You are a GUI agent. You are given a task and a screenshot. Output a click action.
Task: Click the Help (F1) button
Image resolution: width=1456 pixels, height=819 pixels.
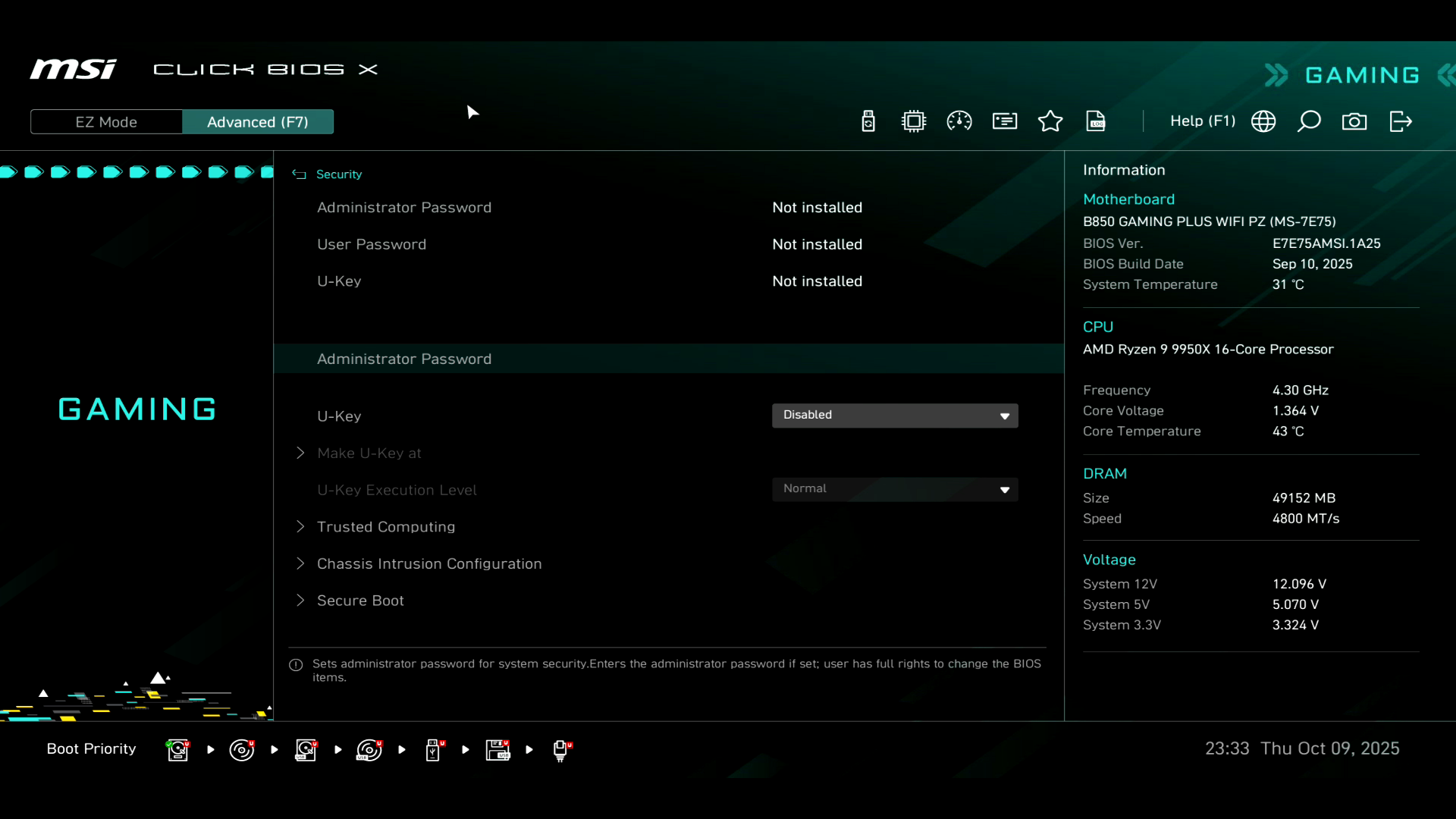(x=1202, y=121)
